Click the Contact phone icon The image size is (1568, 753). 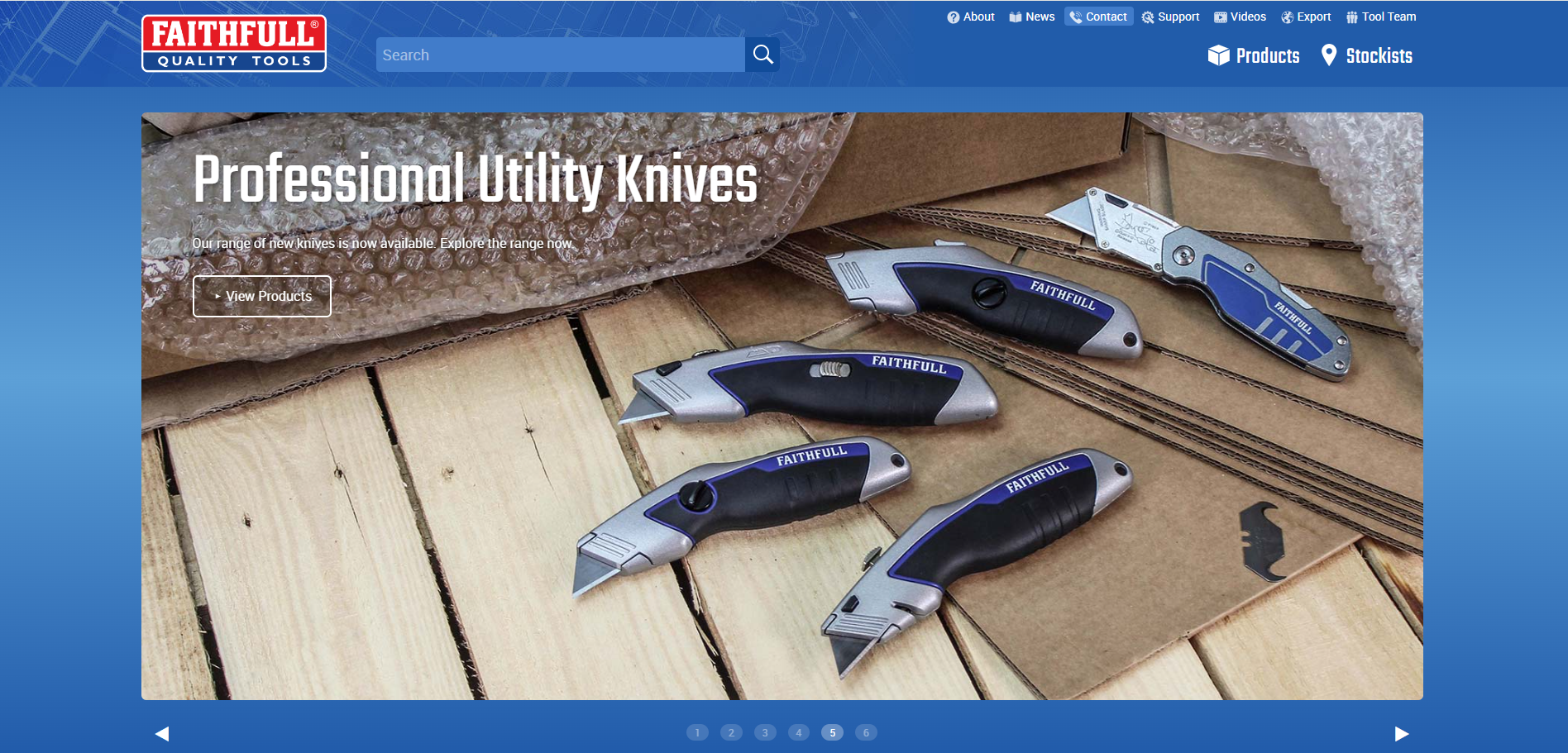click(x=1076, y=17)
